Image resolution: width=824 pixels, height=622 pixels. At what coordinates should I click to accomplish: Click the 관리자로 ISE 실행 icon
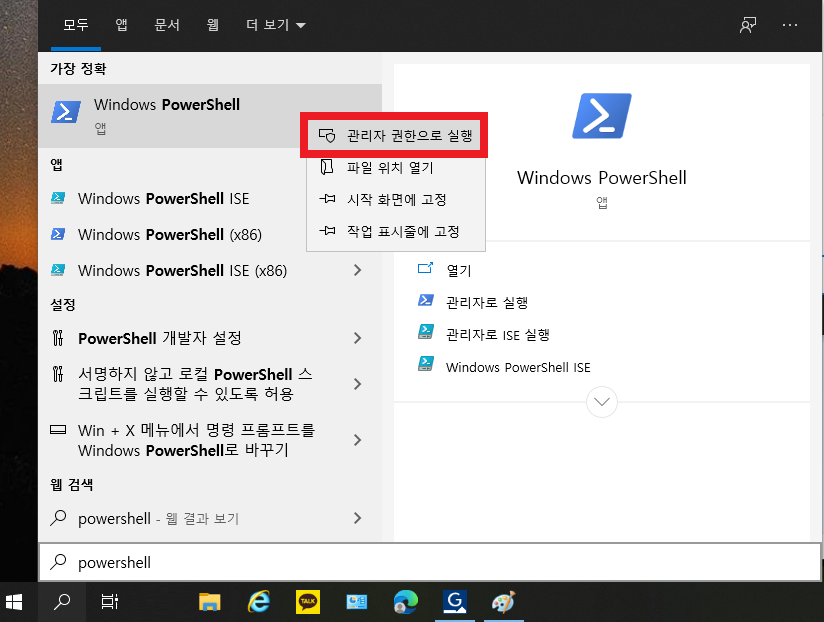click(x=426, y=331)
